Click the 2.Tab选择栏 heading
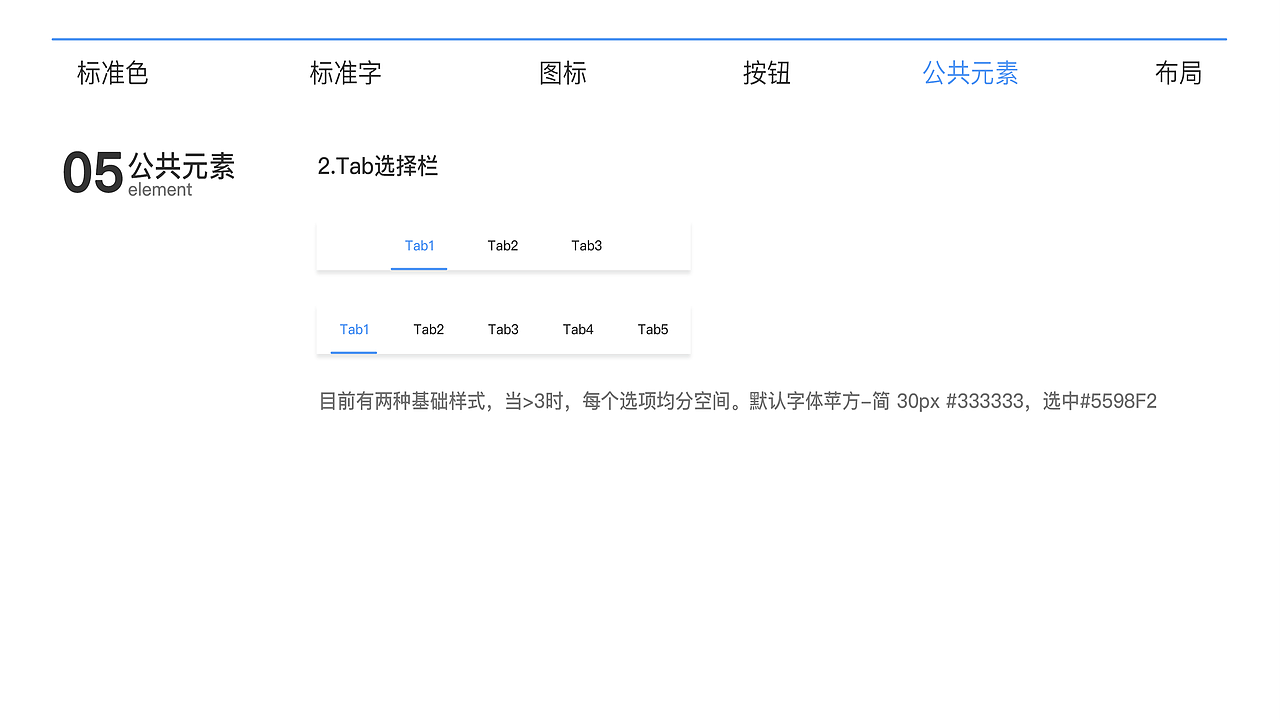Viewport: 1280px width, 720px height. coord(378,166)
